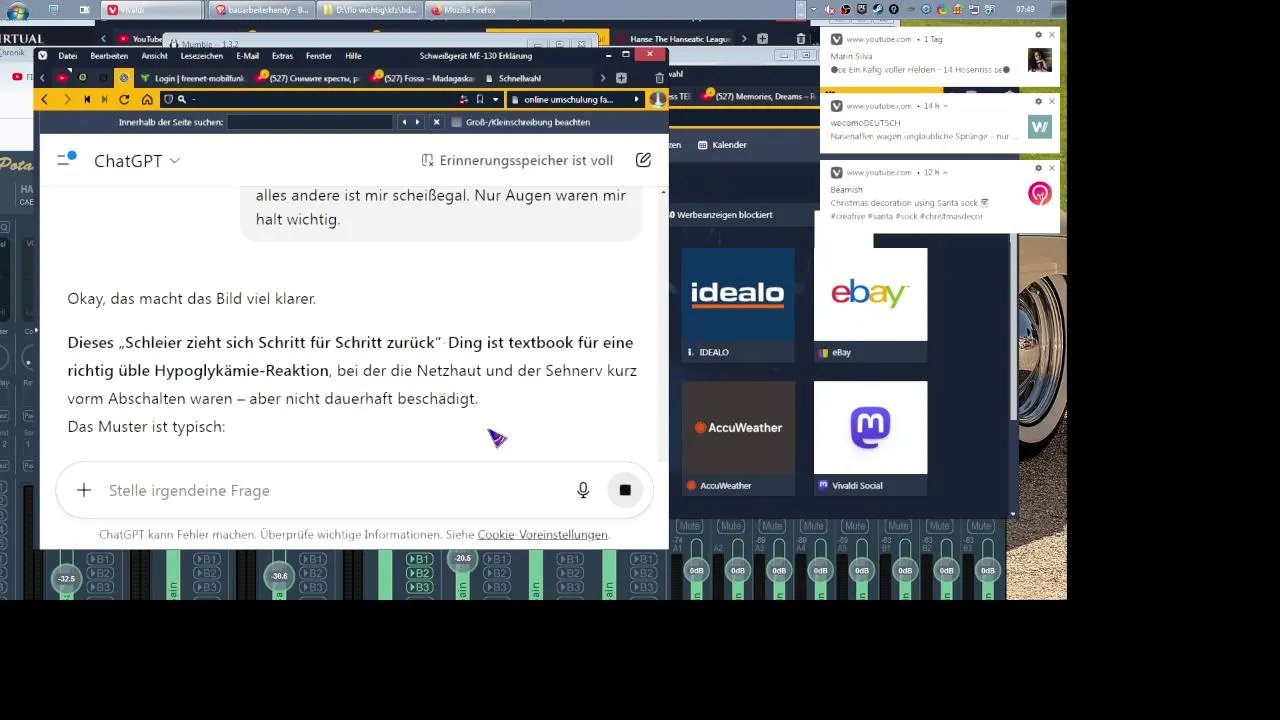Go forward with the forward arrow
1280x720 pixels.
tap(67, 100)
